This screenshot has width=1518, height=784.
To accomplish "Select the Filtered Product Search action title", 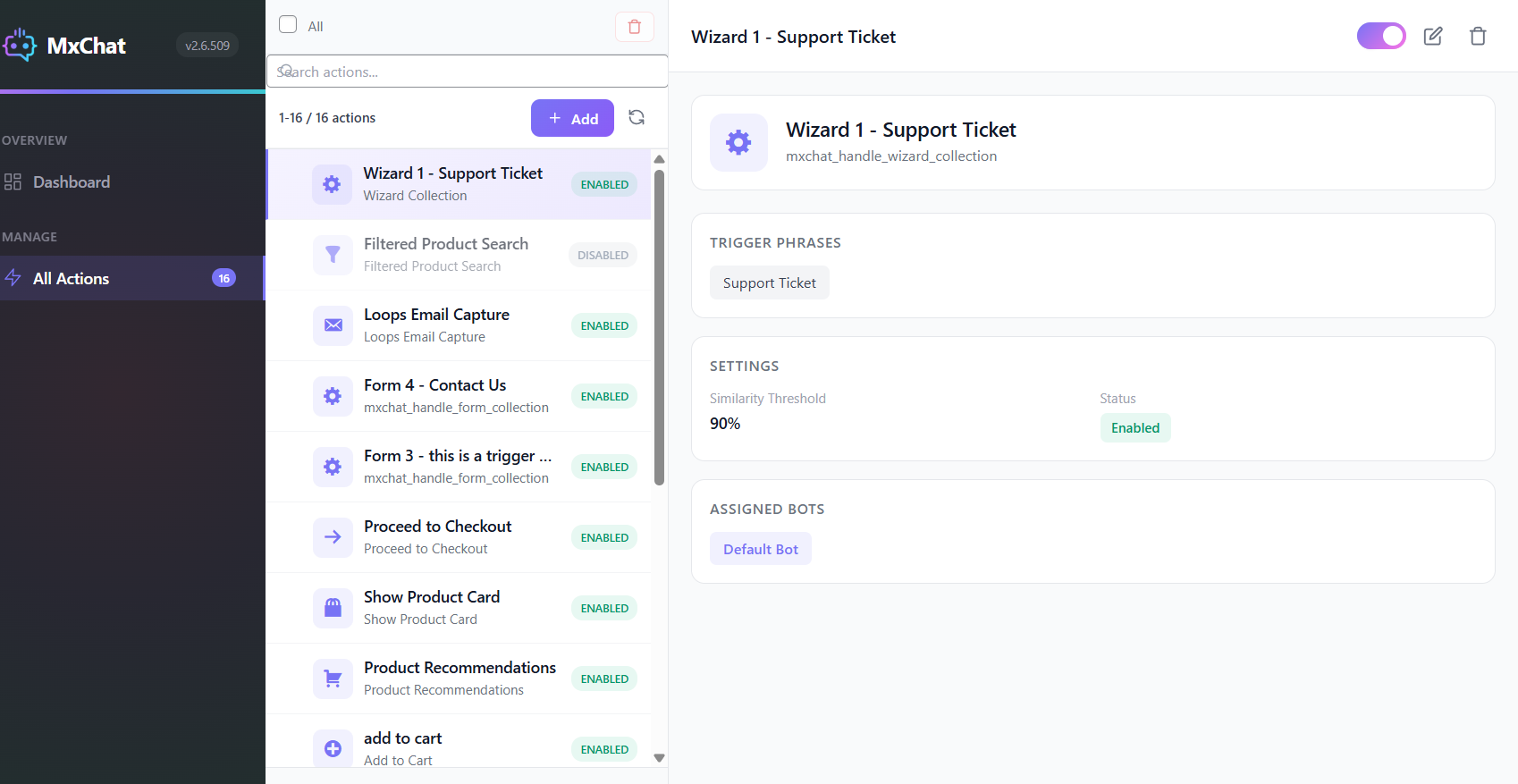I will pyautogui.click(x=446, y=244).
